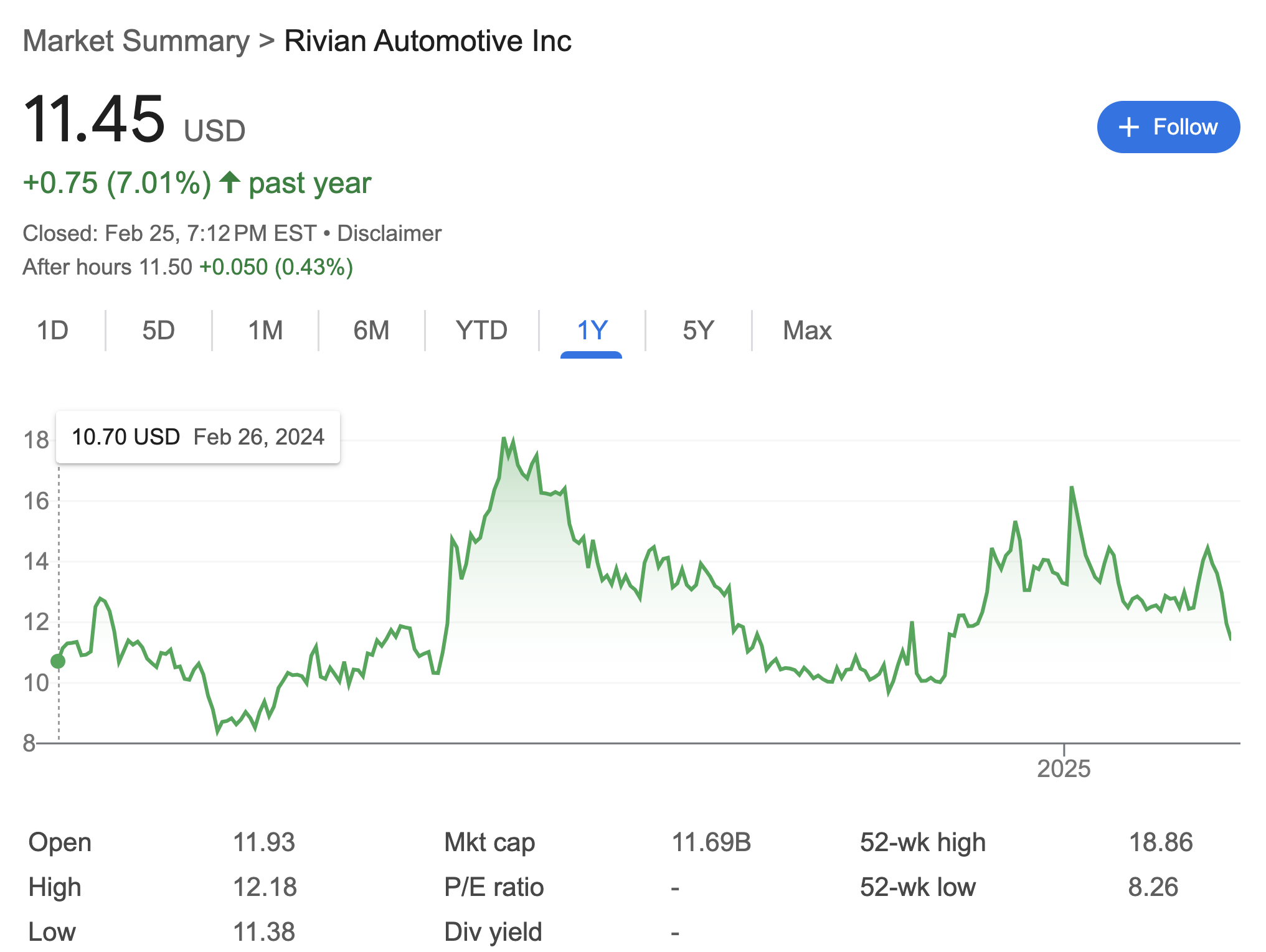Select the 1Y range tab

(x=592, y=331)
